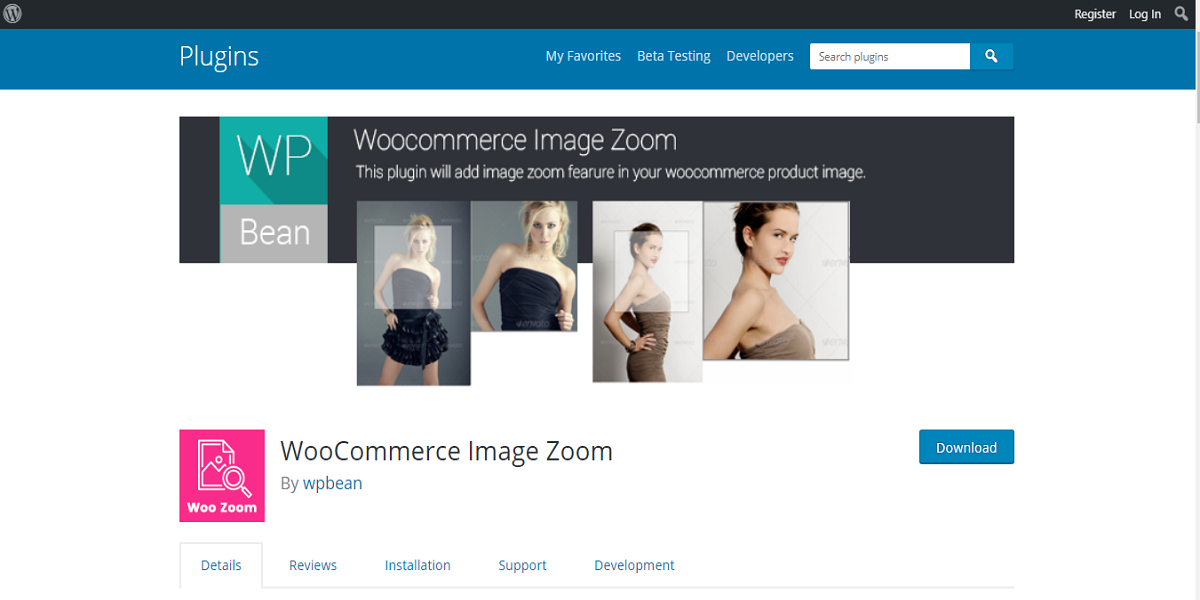This screenshot has width=1200, height=600.
Task: Switch to the Reviews tab
Action: (313, 565)
